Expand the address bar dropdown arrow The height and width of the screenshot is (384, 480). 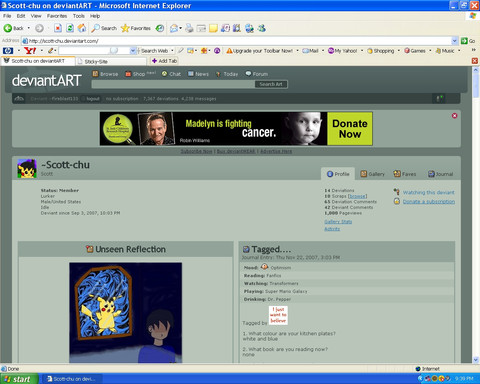tap(454, 41)
